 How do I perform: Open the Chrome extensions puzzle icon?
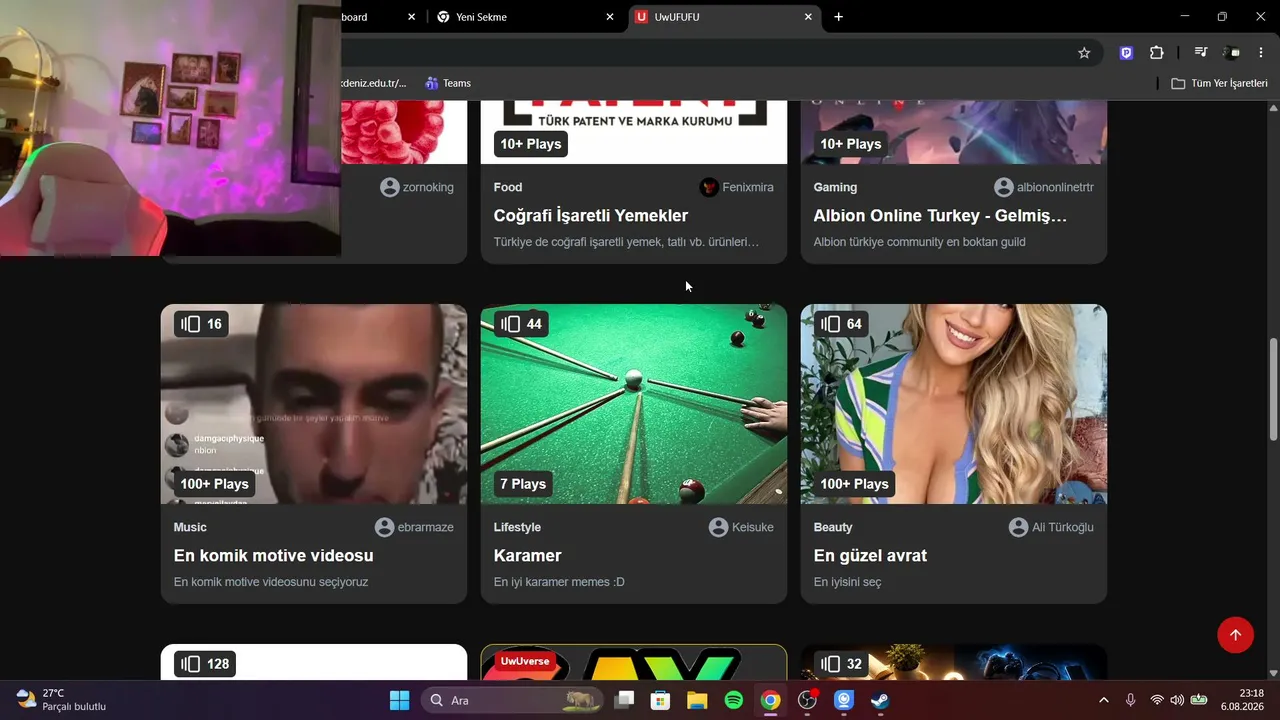(x=1157, y=53)
